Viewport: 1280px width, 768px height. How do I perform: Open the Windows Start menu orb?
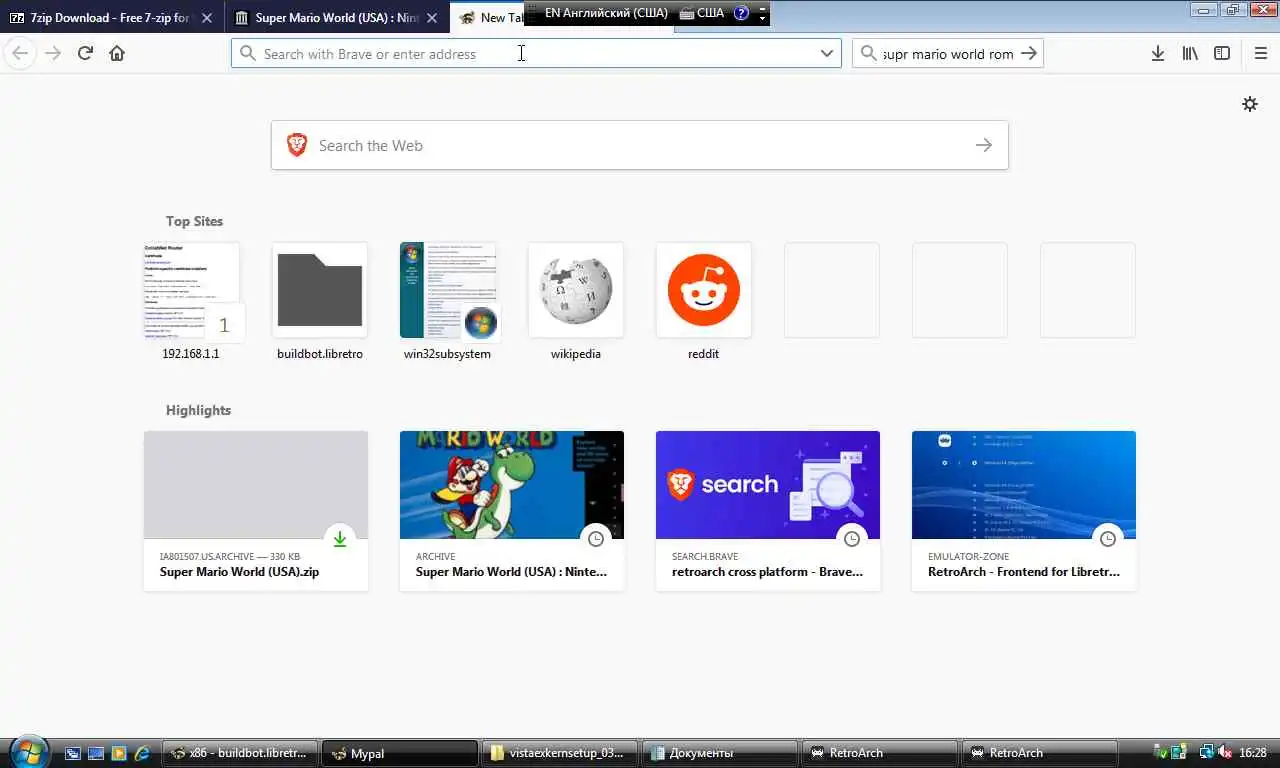[27, 752]
